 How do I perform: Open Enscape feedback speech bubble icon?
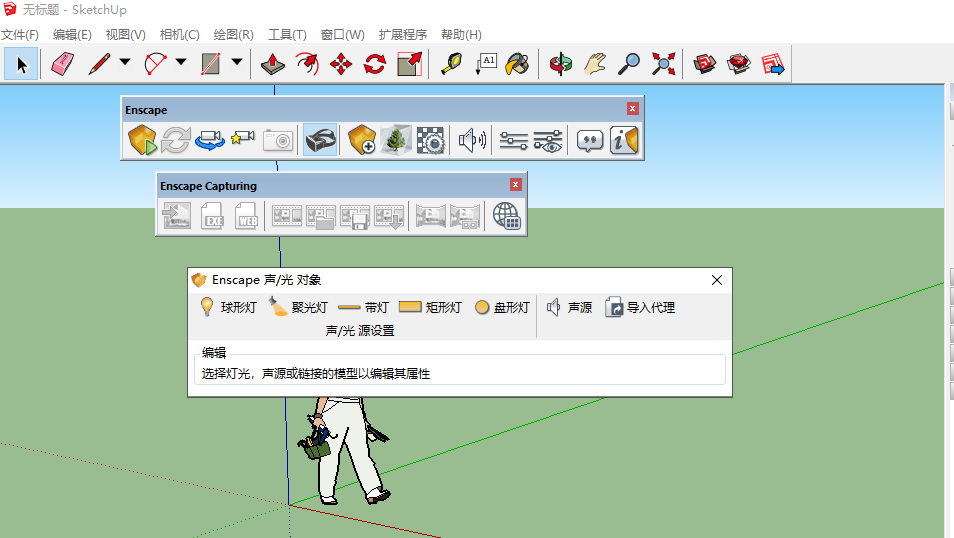click(x=591, y=141)
